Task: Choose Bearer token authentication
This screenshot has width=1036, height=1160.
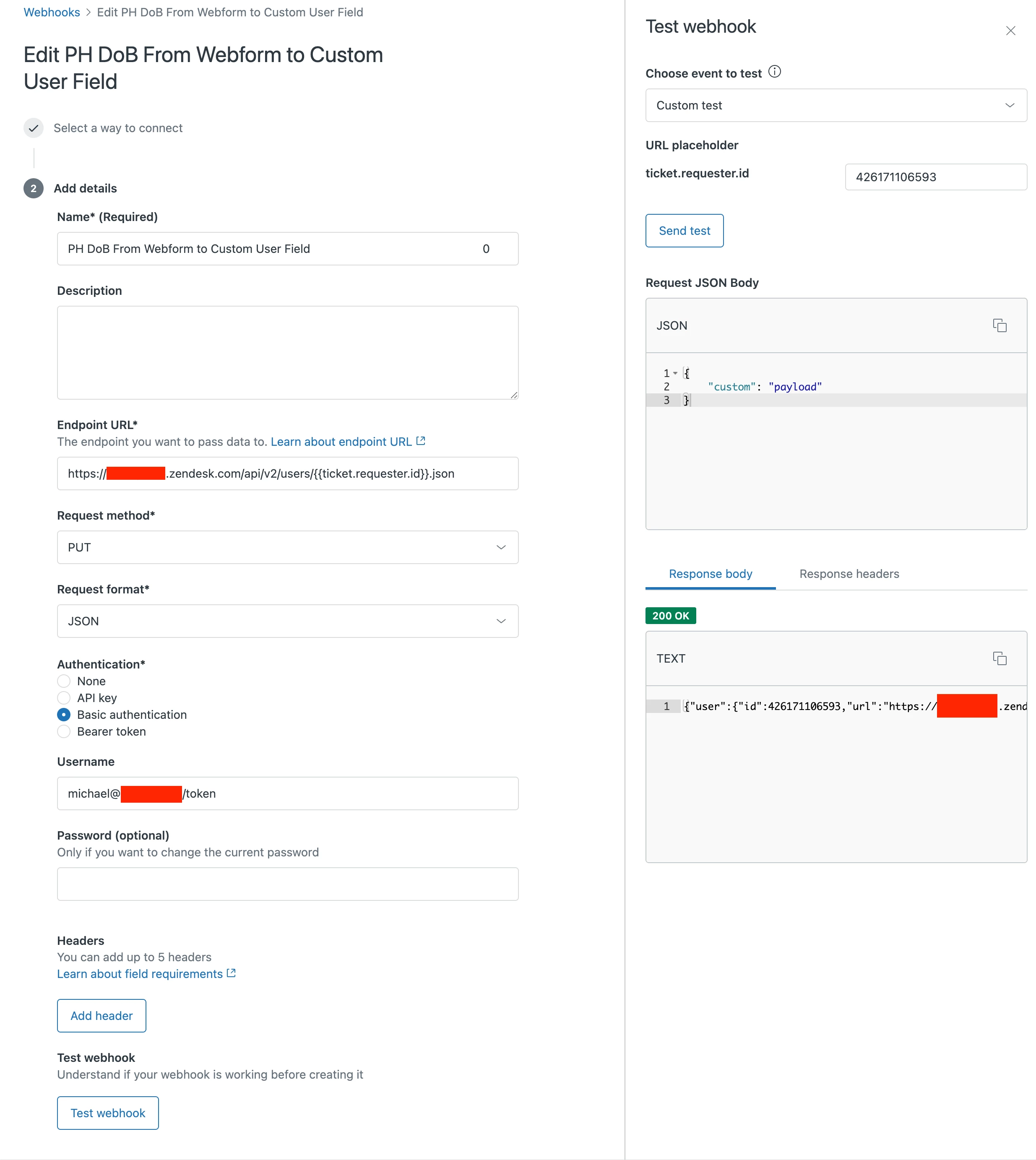Action: tap(64, 731)
